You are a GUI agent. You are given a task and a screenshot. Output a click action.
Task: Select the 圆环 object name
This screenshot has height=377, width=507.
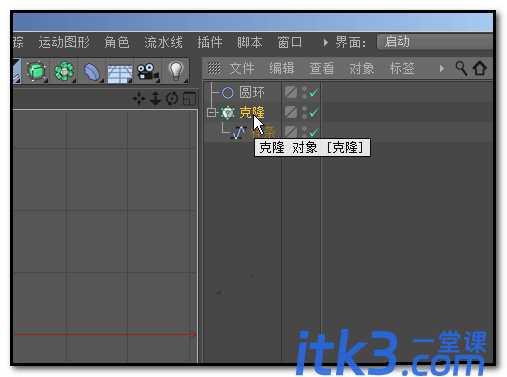(x=252, y=93)
